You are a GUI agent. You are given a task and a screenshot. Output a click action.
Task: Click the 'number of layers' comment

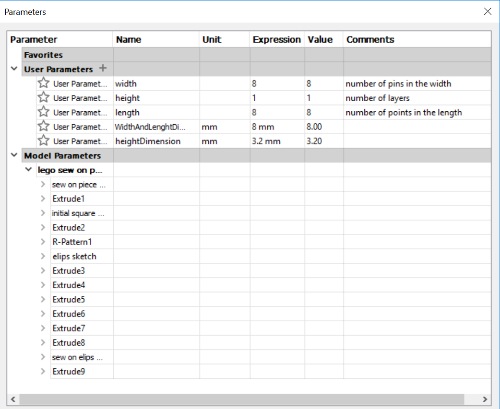pos(377,98)
